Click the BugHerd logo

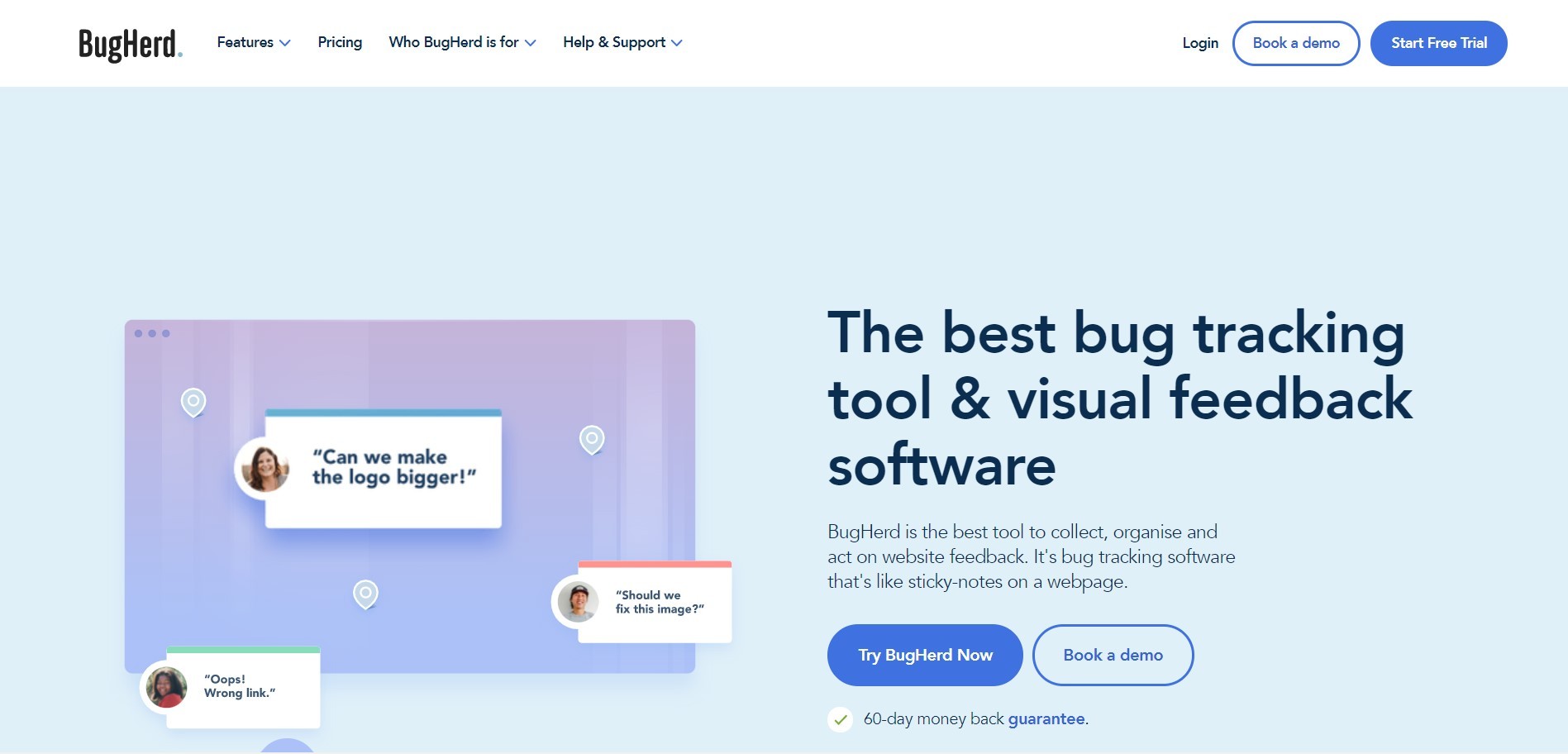[131, 45]
